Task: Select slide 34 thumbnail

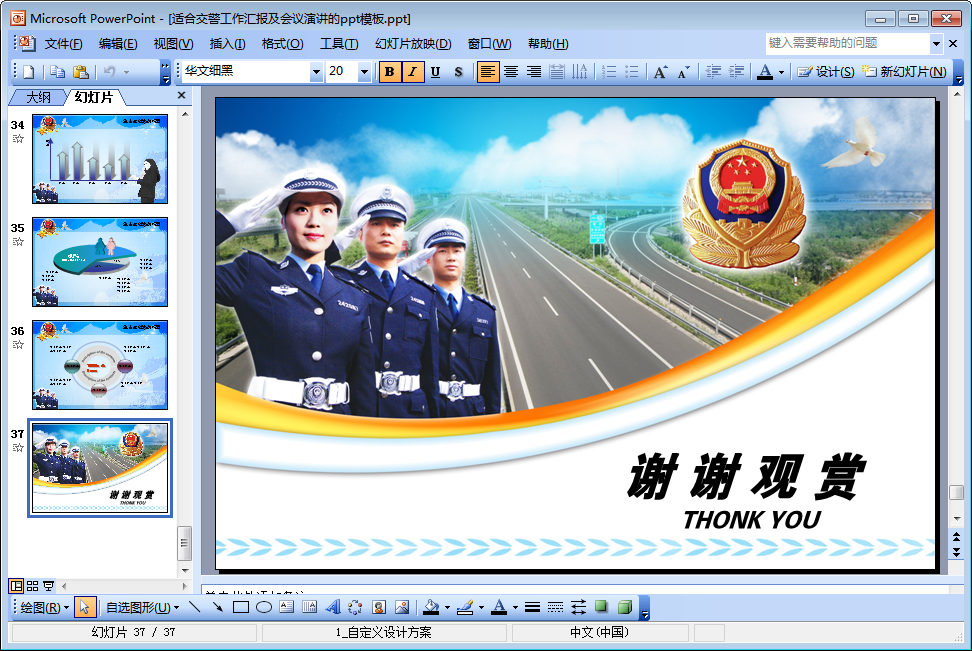Action: click(x=100, y=159)
